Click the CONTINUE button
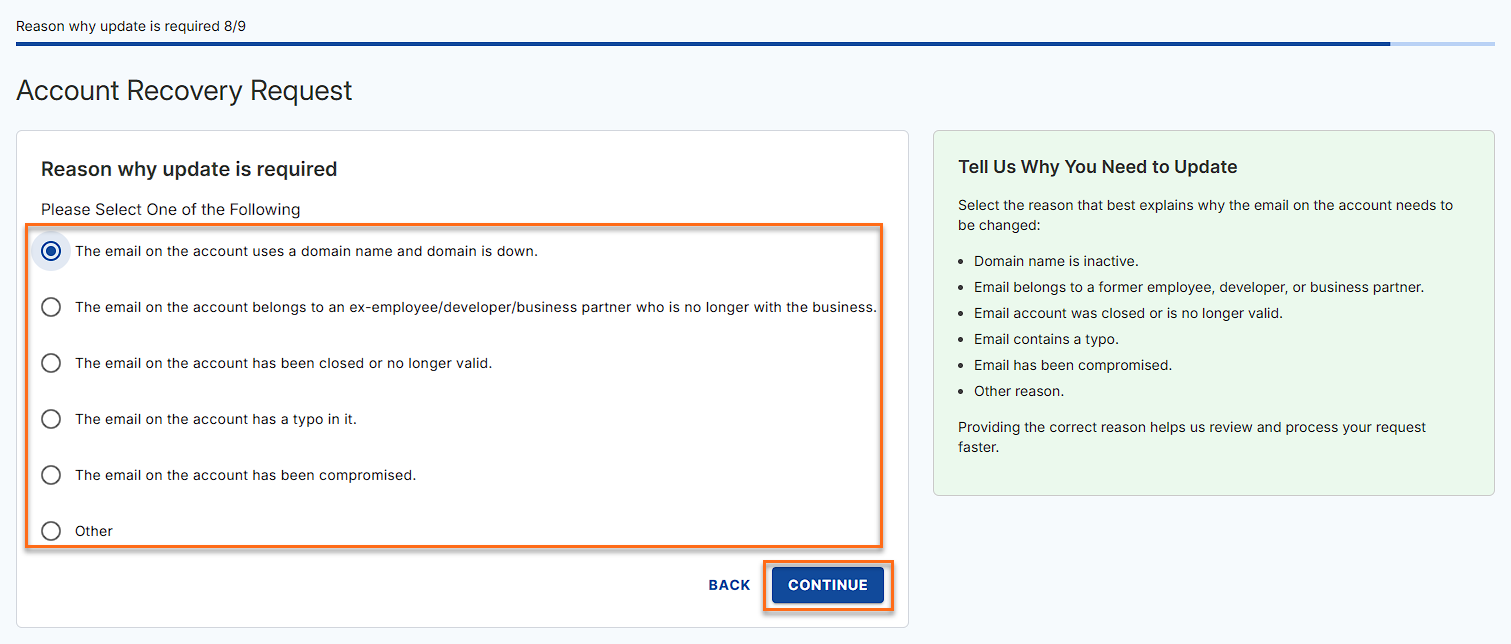The image size is (1511, 644). [x=827, y=585]
